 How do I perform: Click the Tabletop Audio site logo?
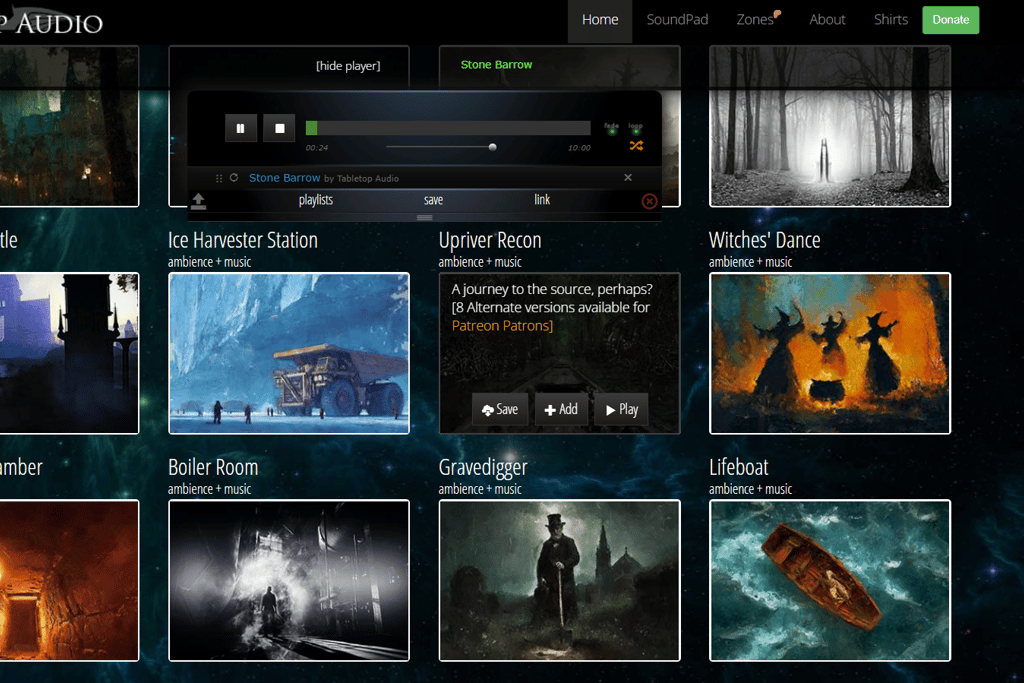click(x=52, y=22)
